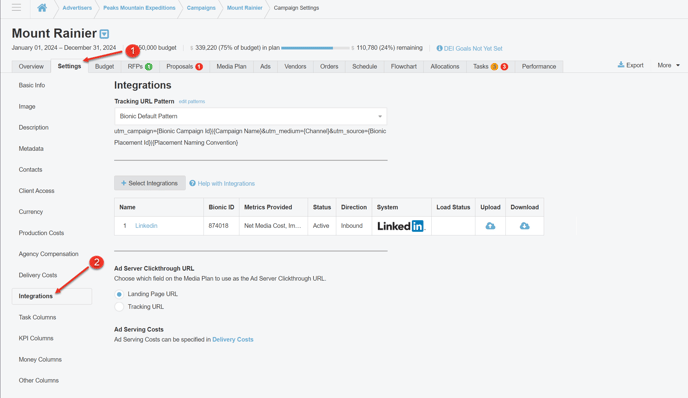Screen dimensions: 688x398
Task: Click the Proposals red badge
Action: 199,67
